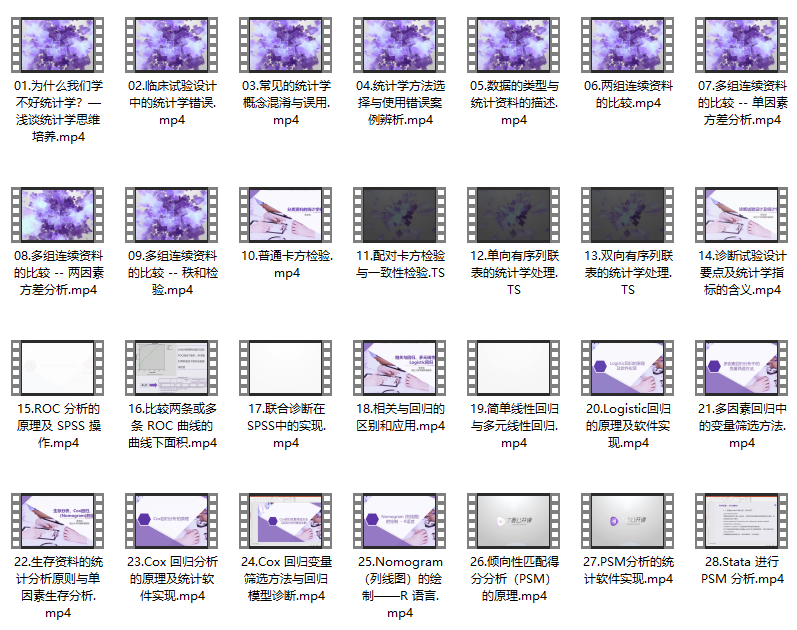Viewport: 797px width, 630px height.
Task: Select video icon for 11.配对卡方检验与一致性检验
Action: (400, 215)
